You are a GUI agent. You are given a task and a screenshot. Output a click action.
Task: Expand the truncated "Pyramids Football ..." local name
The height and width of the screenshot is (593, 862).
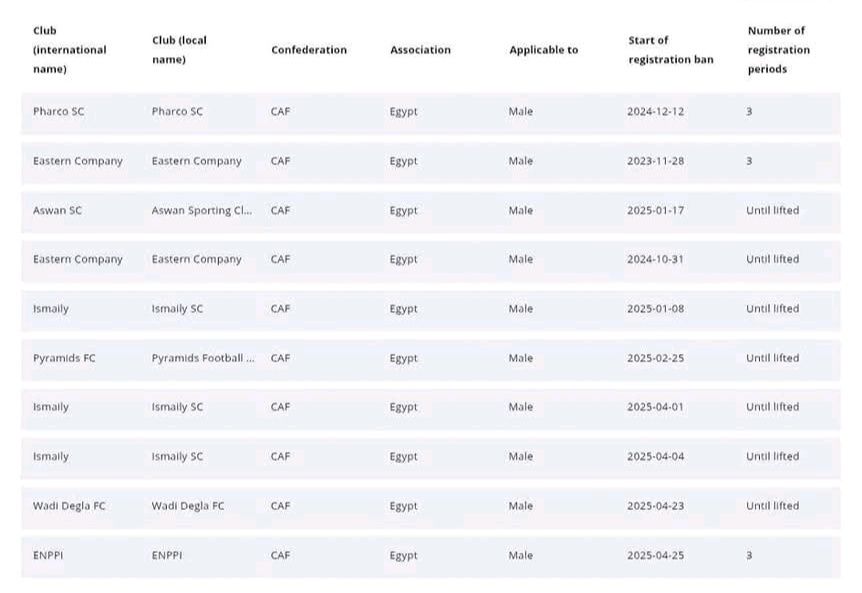(203, 358)
